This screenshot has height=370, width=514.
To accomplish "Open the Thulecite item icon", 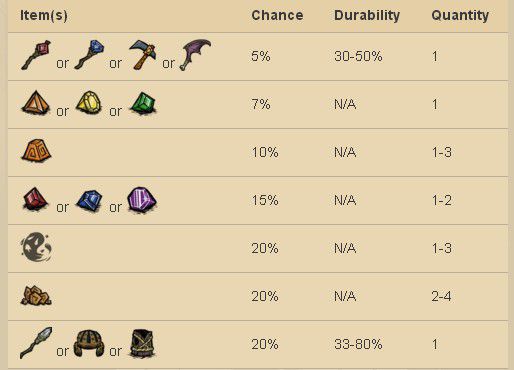I will pos(36,151).
